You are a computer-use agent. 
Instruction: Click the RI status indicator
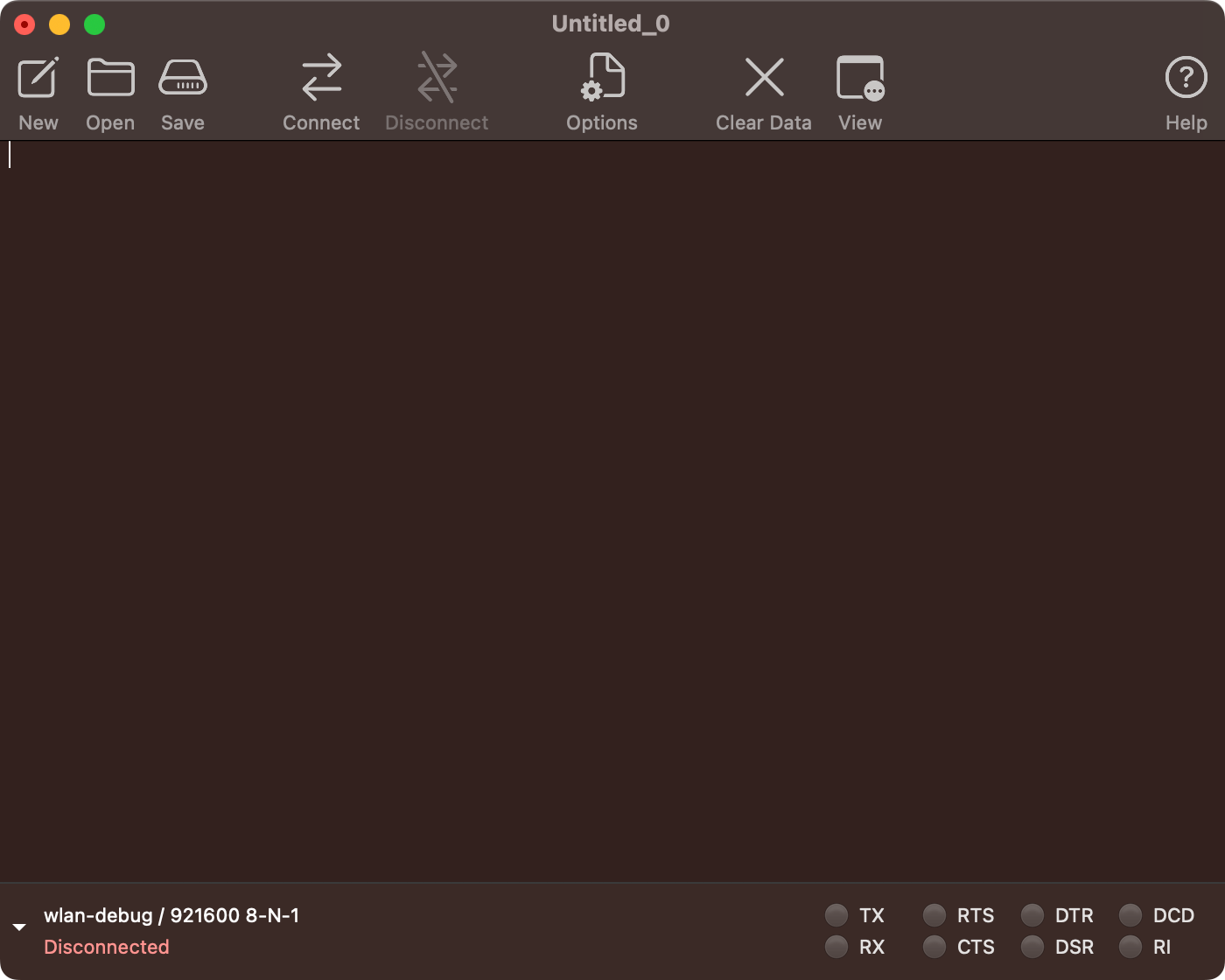[1130, 947]
